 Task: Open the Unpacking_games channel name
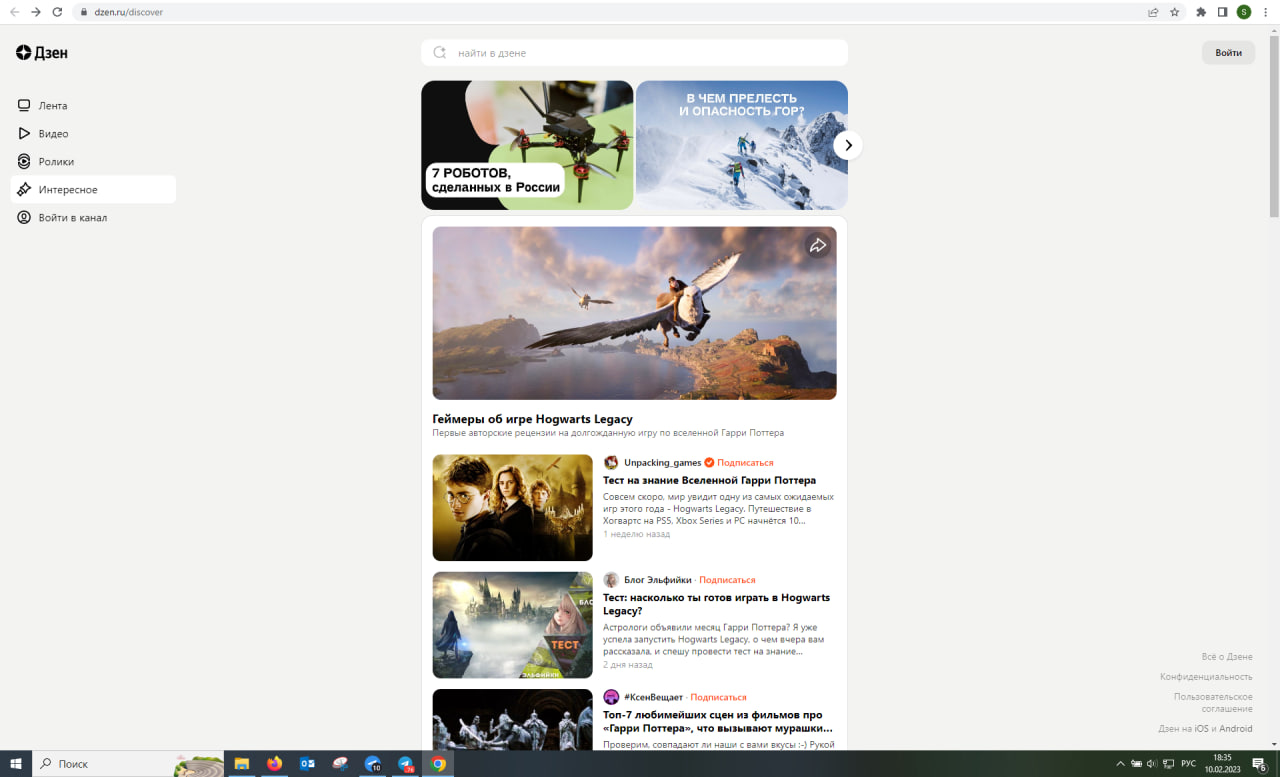[x=662, y=462]
